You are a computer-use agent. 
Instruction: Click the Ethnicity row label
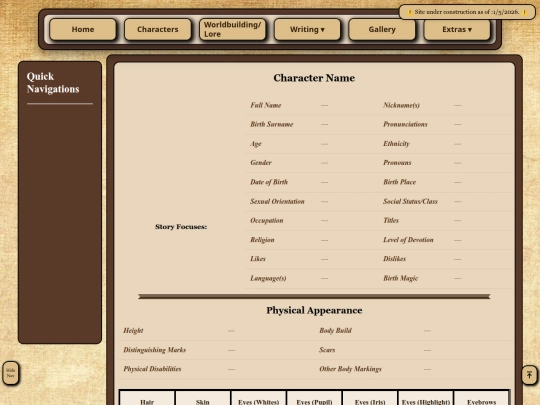tap(396, 144)
